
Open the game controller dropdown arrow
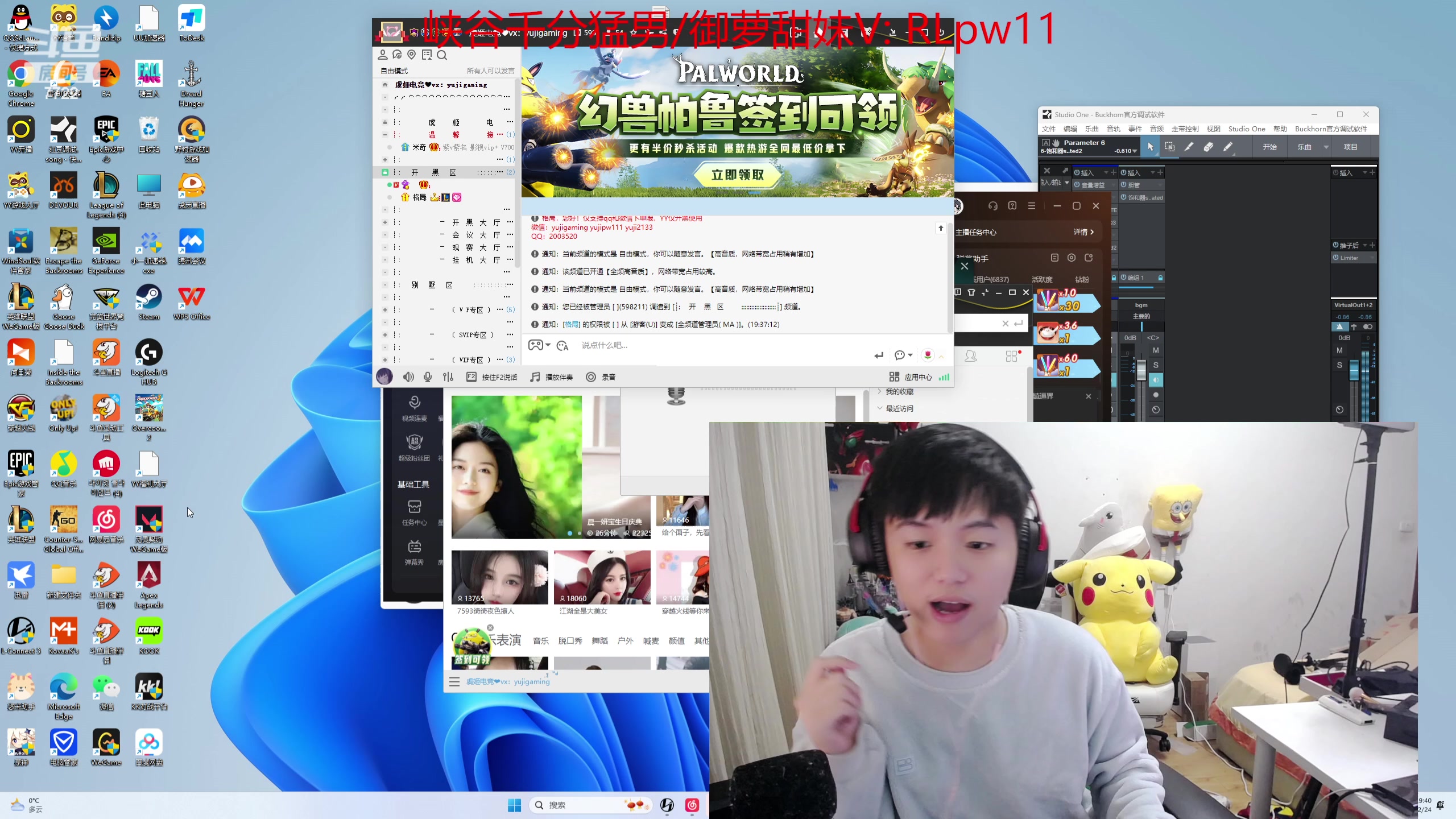(548, 345)
